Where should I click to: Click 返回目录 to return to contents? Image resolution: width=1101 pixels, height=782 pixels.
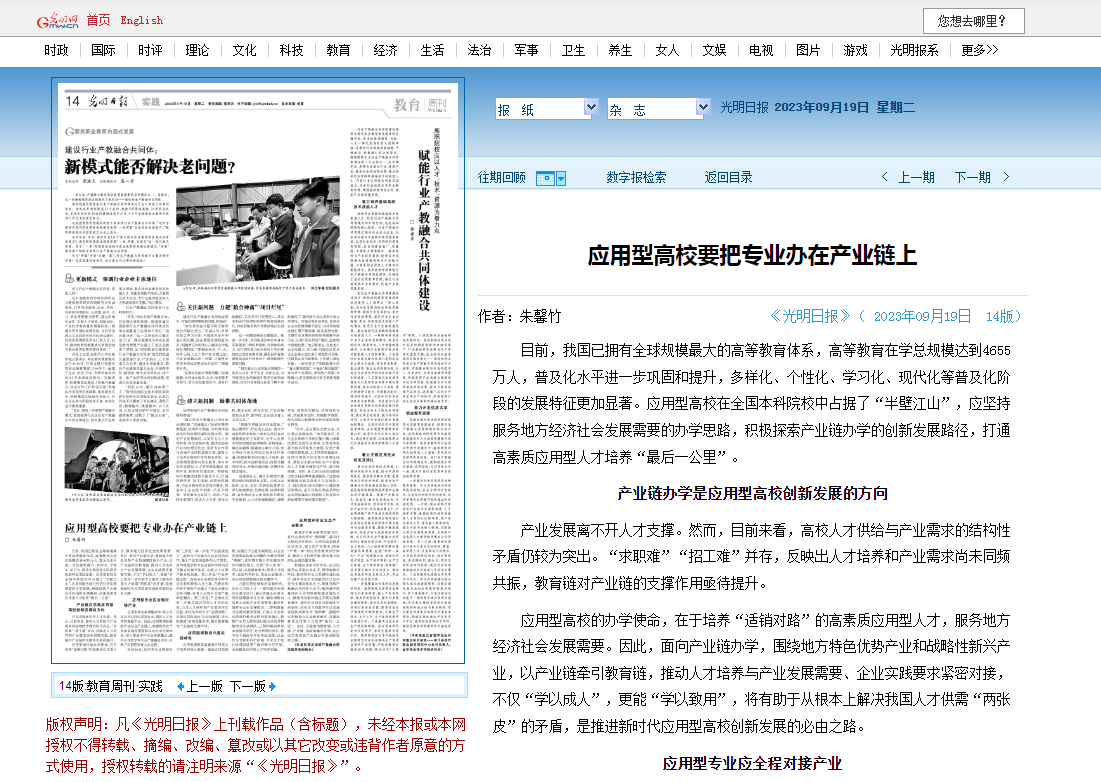click(x=728, y=178)
